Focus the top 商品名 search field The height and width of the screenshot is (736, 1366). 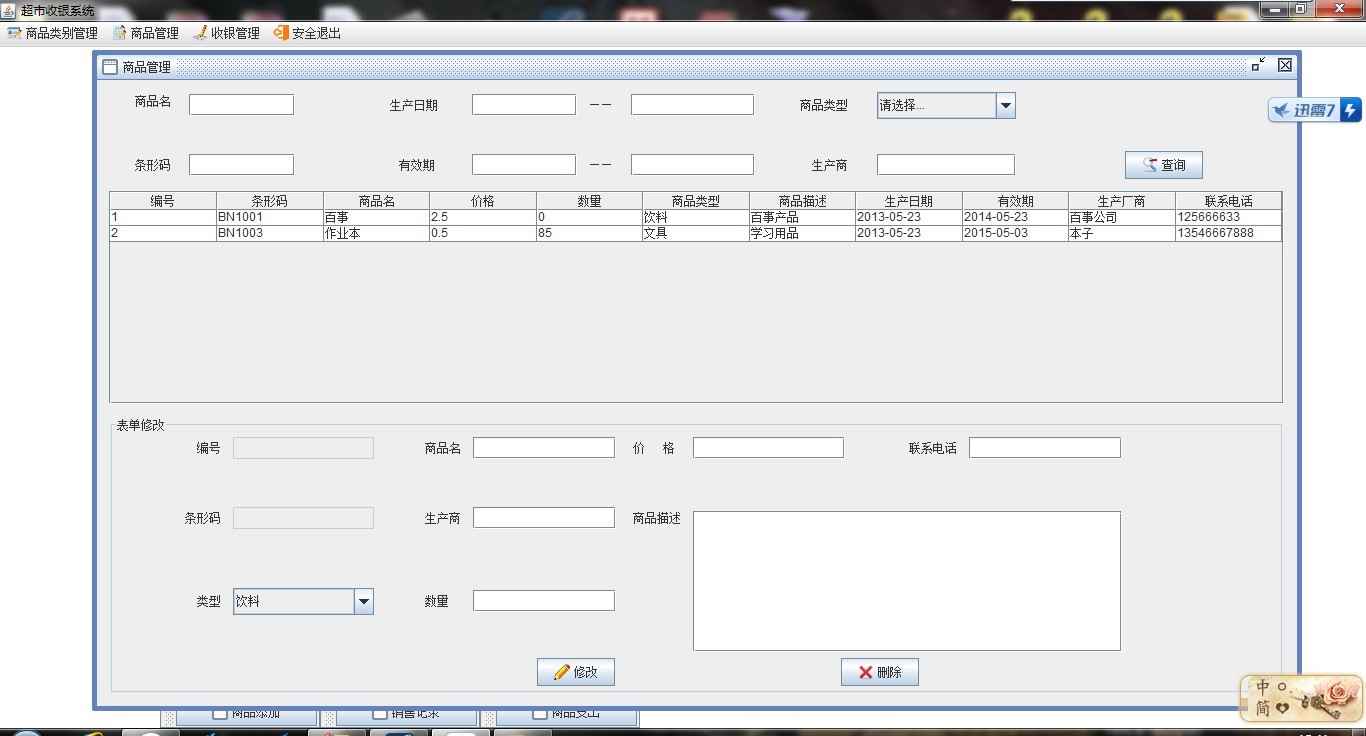[241, 104]
